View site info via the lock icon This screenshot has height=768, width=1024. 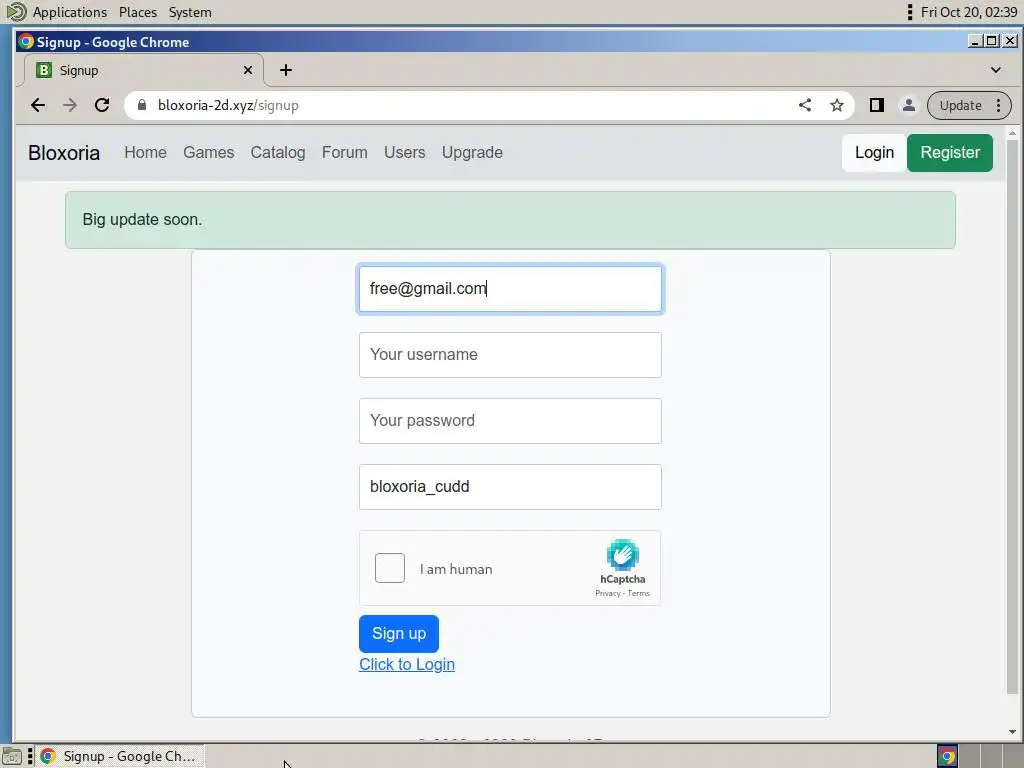point(142,104)
